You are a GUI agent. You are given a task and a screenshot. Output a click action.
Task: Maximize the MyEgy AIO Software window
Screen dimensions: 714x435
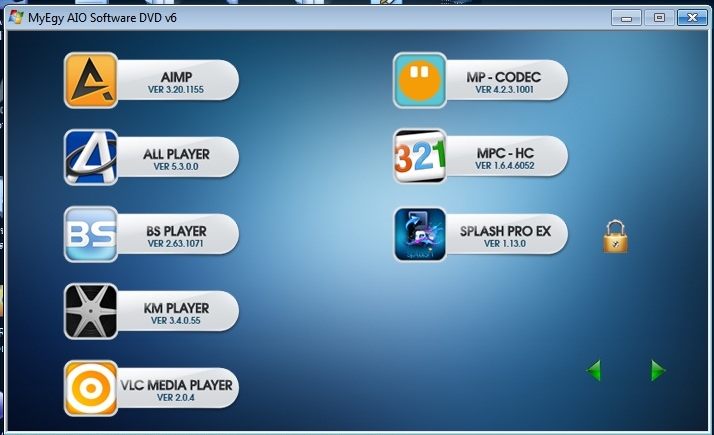point(659,18)
